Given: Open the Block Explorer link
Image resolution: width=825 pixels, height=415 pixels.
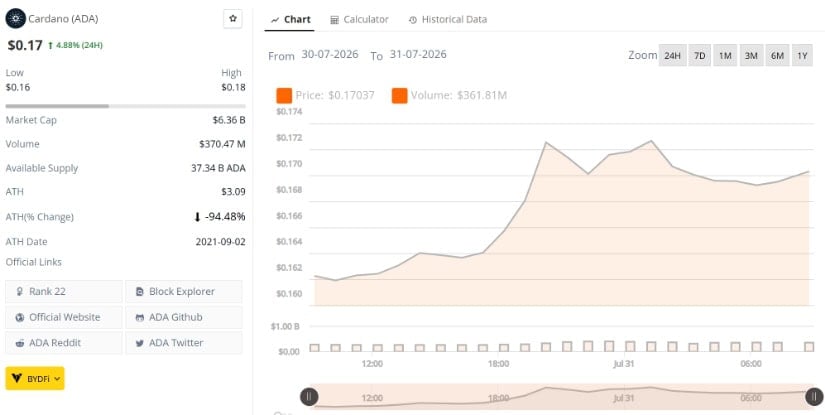Looking at the screenshot, I should [184, 291].
